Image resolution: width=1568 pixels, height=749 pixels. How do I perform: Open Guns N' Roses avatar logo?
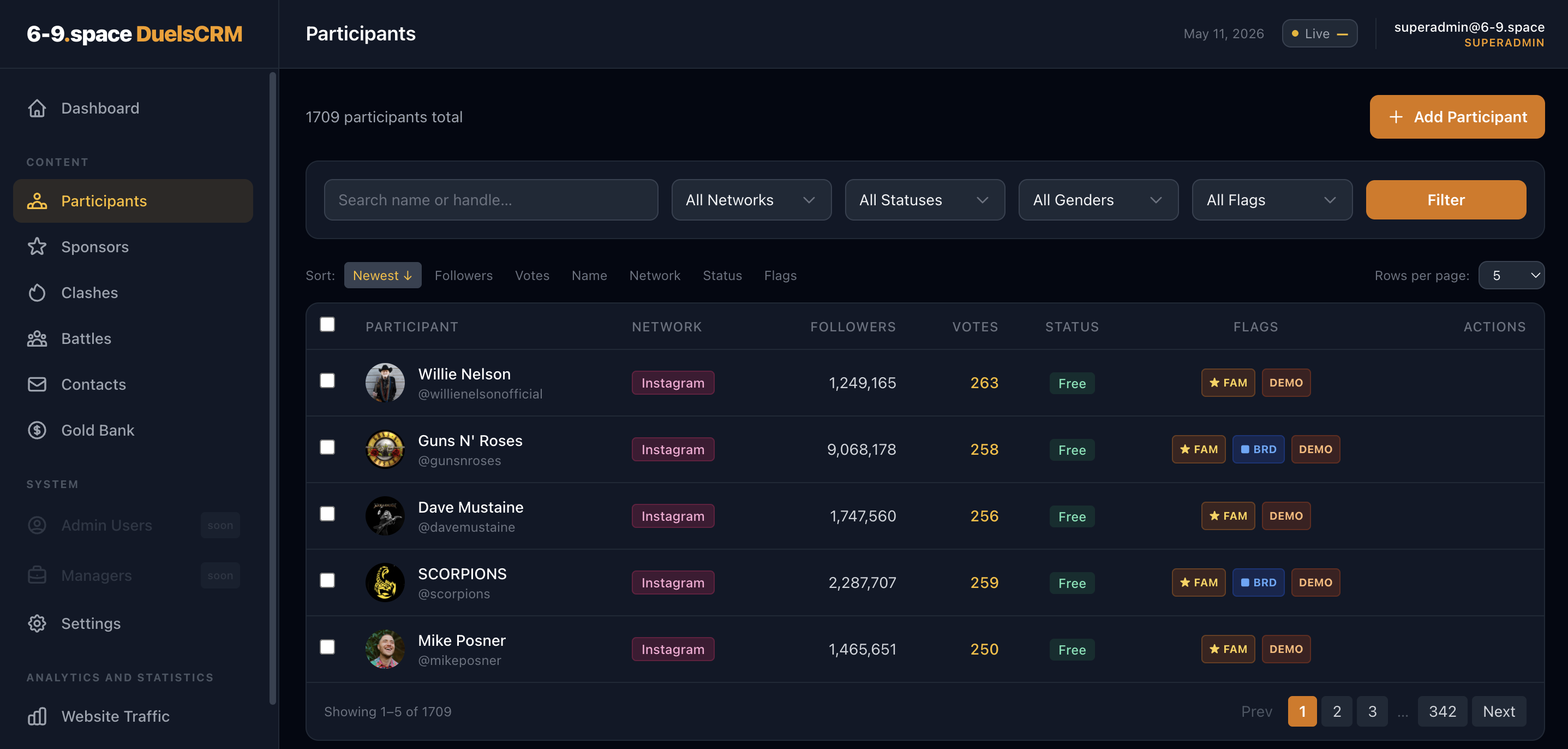click(x=385, y=449)
